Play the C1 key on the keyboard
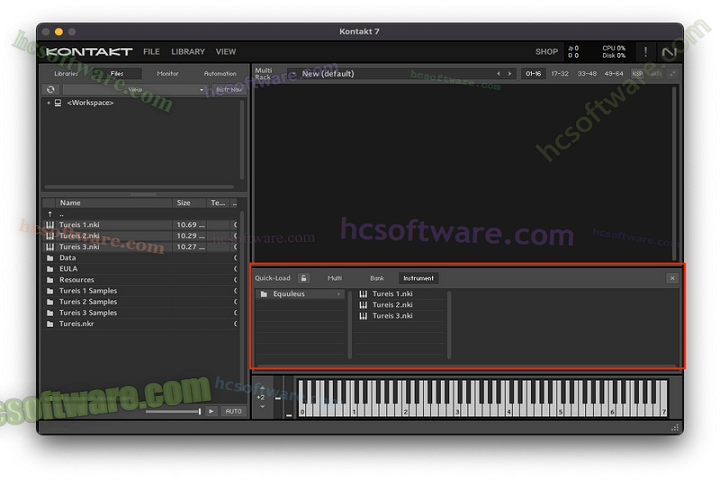Image resolution: width=720 pixels, height=480 pixels. [353, 411]
